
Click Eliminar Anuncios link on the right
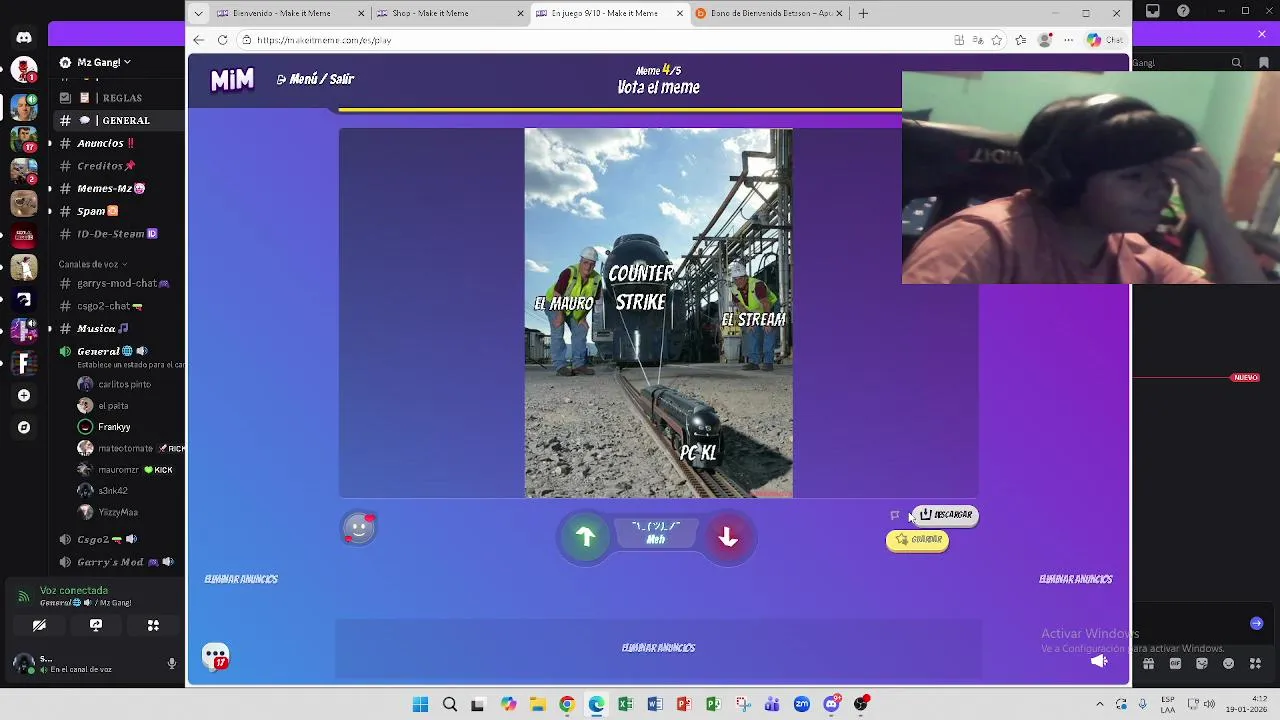(1076, 579)
